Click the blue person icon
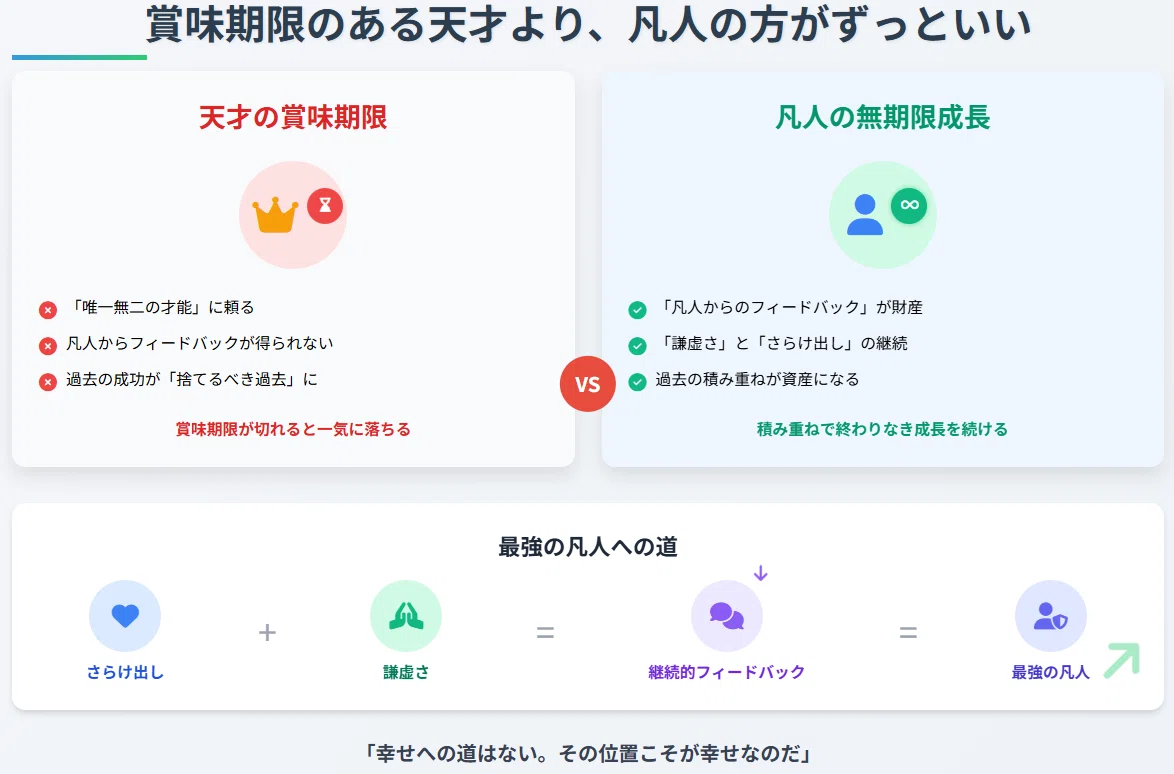 [865, 215]
